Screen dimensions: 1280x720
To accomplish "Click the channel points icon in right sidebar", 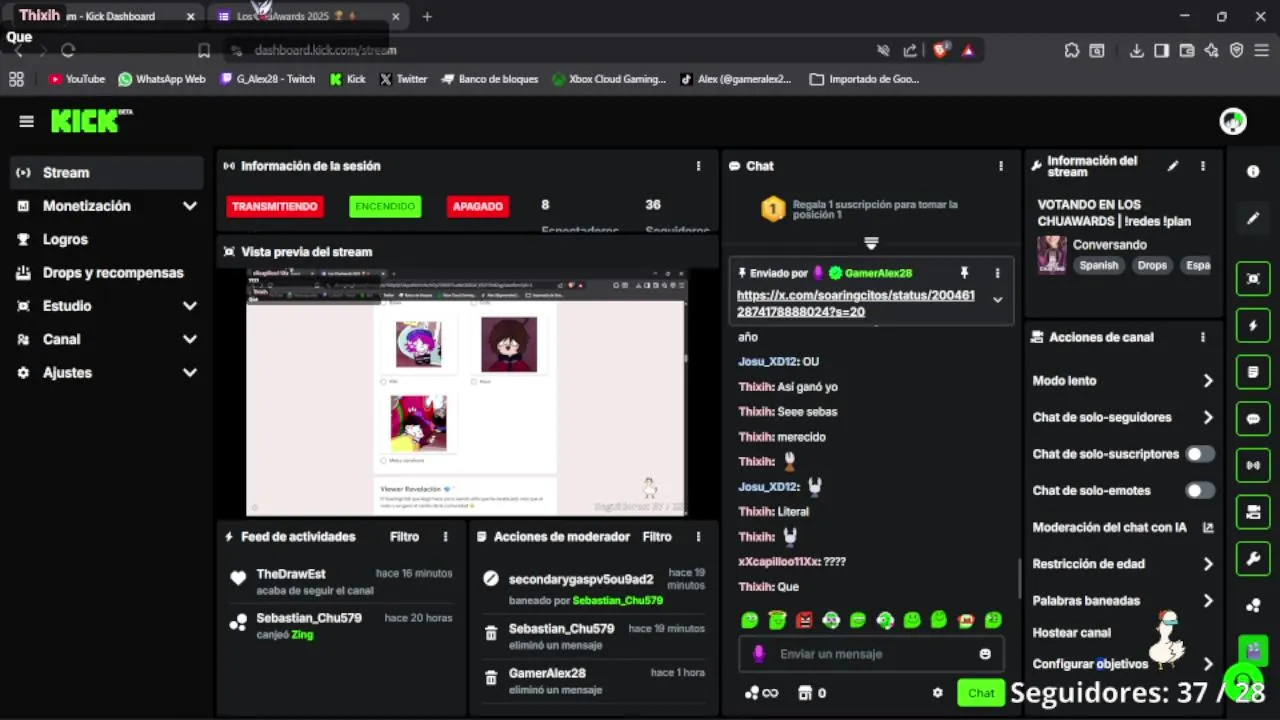I will [x=1253, y=605].
